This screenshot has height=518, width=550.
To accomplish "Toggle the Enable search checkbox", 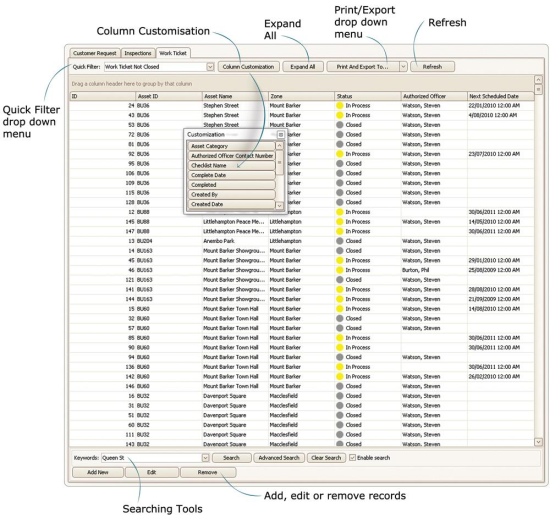I will (353, 458).
